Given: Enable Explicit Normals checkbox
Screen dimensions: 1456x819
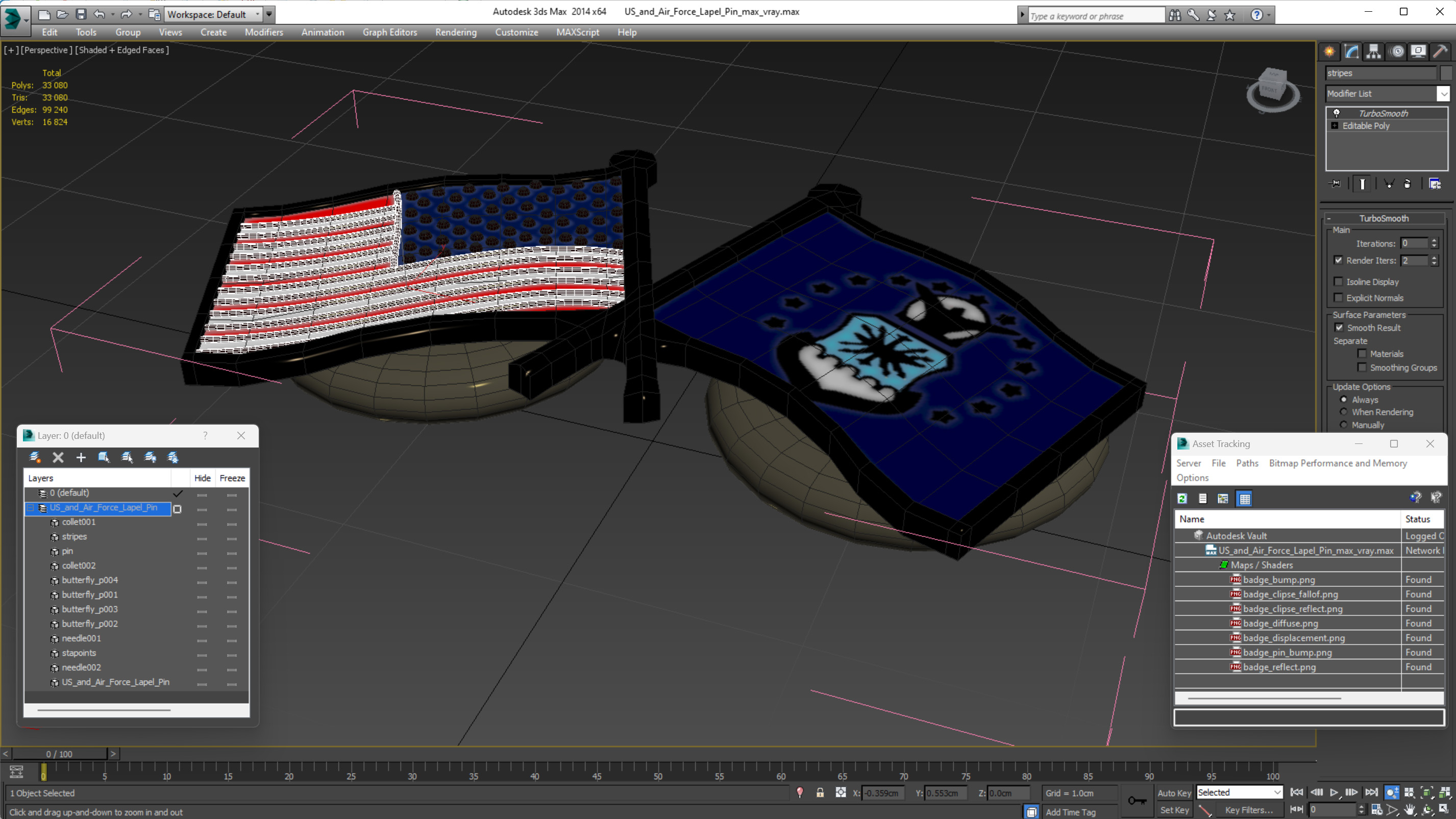Looking at the screenshot, I should (1338, 297).
